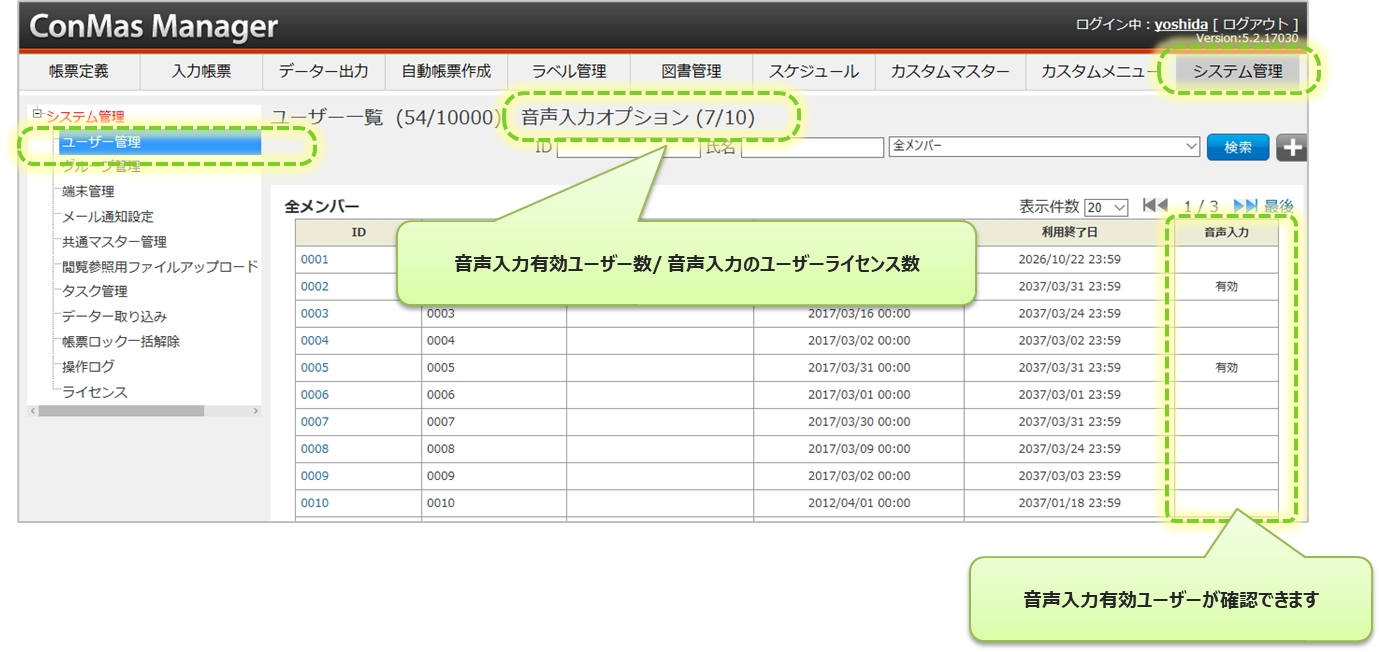Image resolution: width=1380 pixels, height=652 pixels.
Task: Open user ID 0001 link
Action: tap(314, 259)
